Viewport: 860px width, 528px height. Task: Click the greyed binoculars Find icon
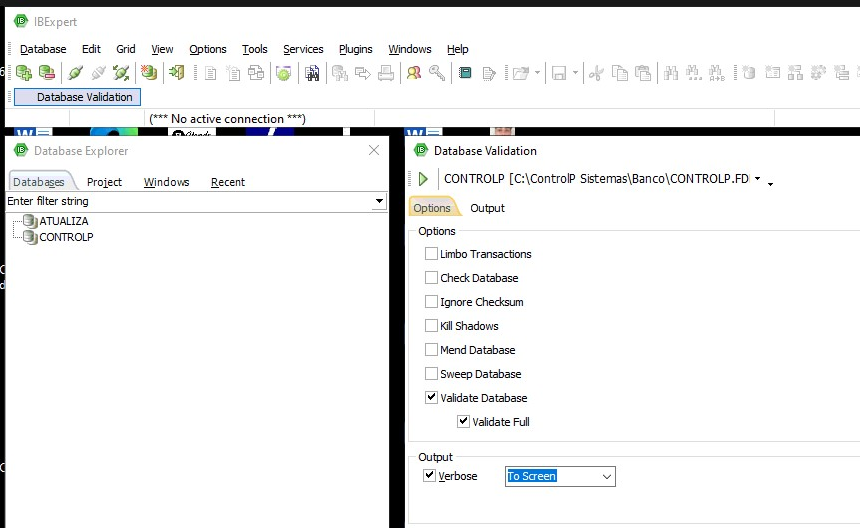[x=671, y=73]
